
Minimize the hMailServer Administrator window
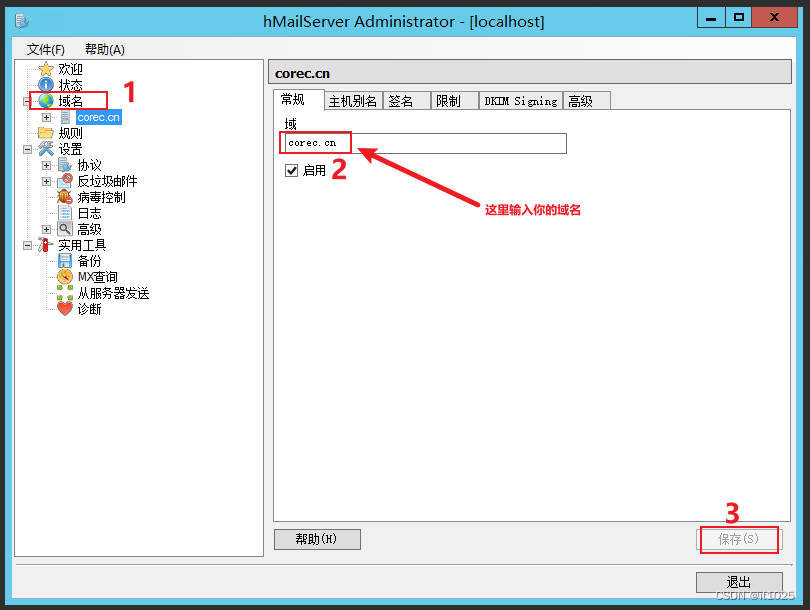tap(711, 18)
